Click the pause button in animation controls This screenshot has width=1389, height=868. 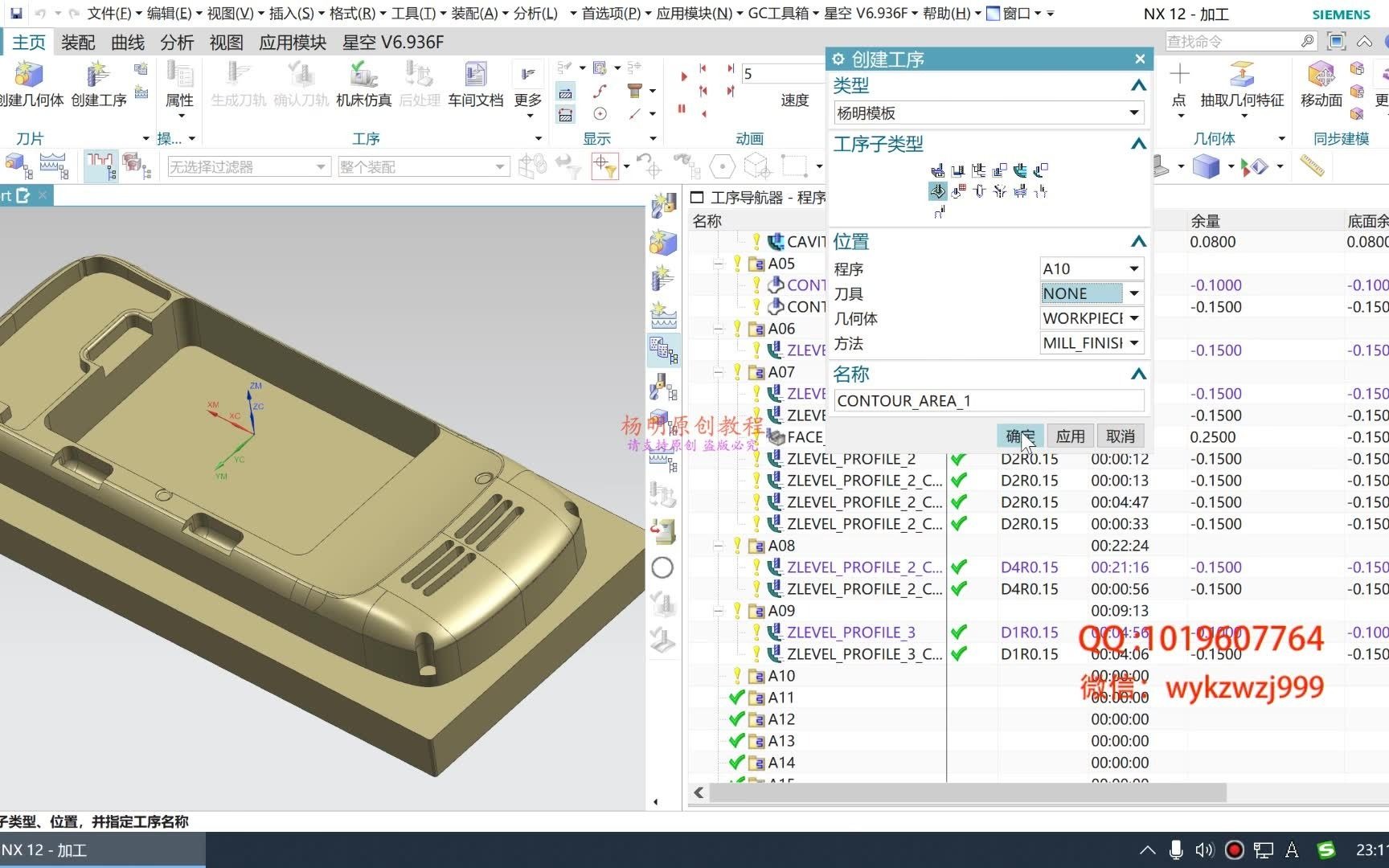click(x=682, y=108)
